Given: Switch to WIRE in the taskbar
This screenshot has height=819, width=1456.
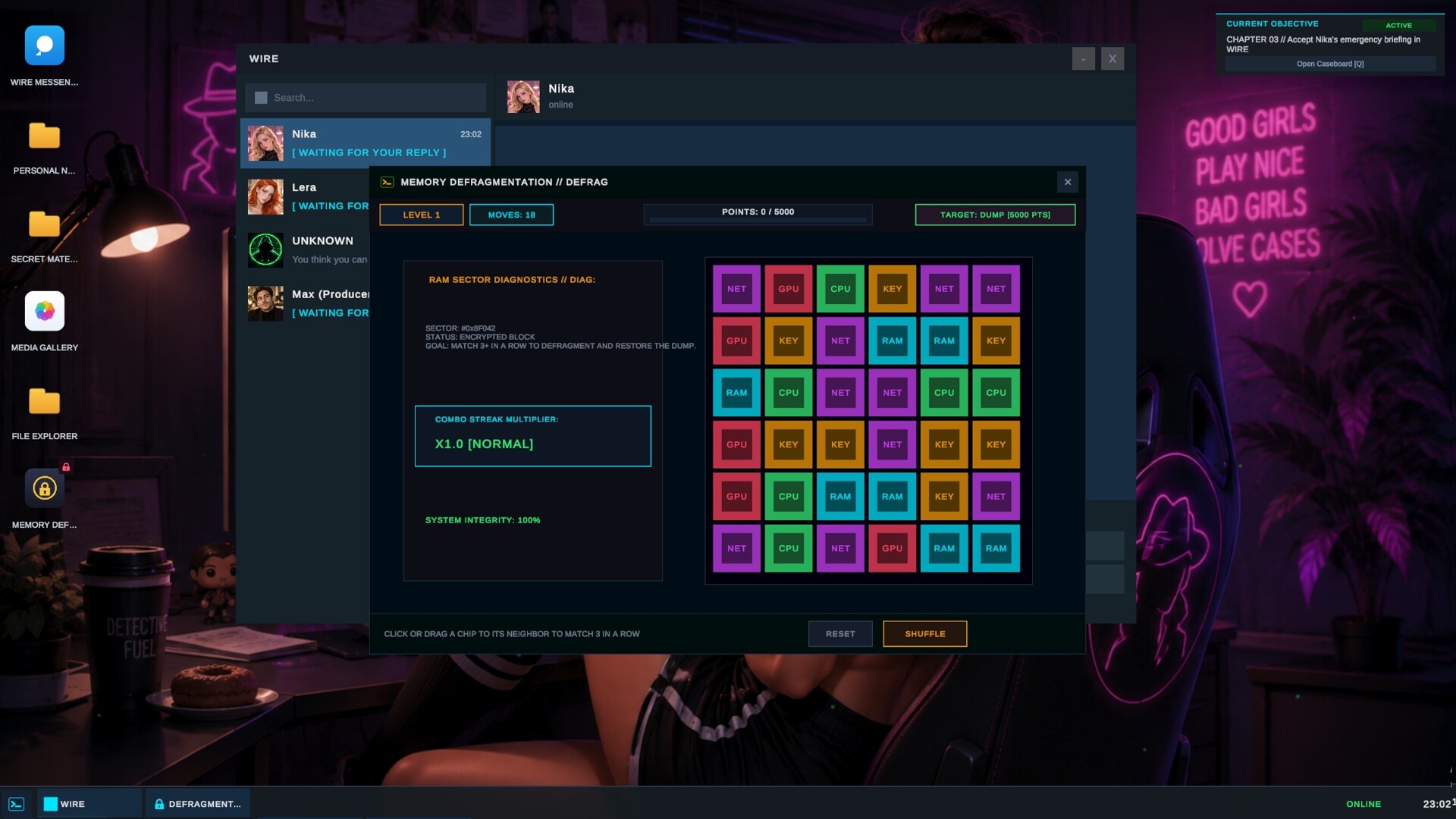Looking at the screenshot, I should (89, 804).
